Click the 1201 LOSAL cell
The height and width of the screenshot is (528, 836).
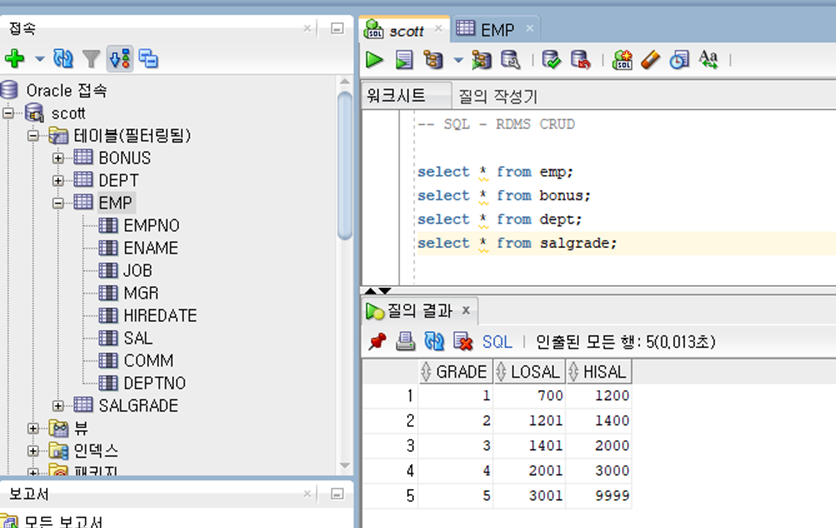point(529,420)
